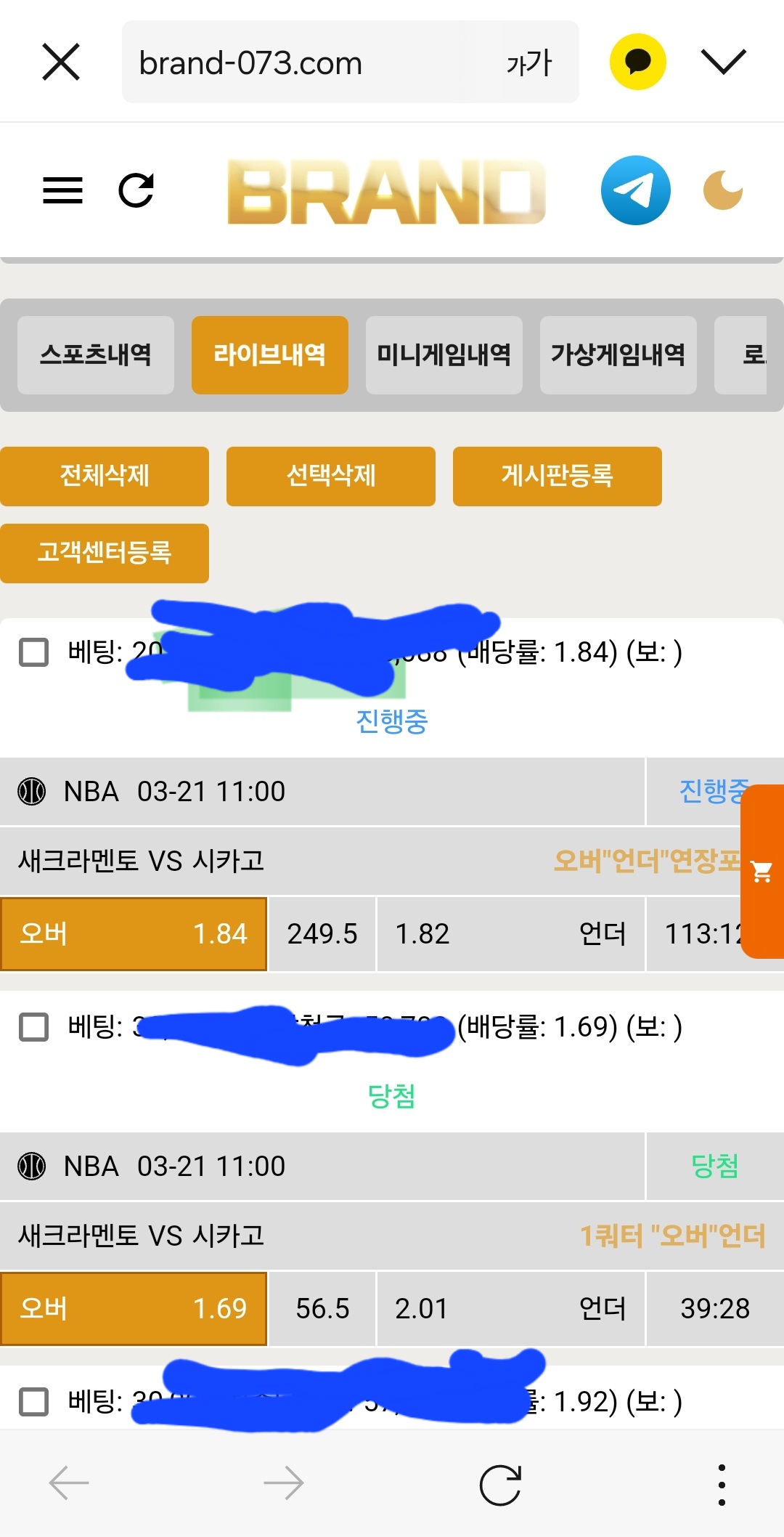The height and width of the screenshot is (1537, 784).
Task: Switch to 미니게임내역 tab
Action: 444,355
